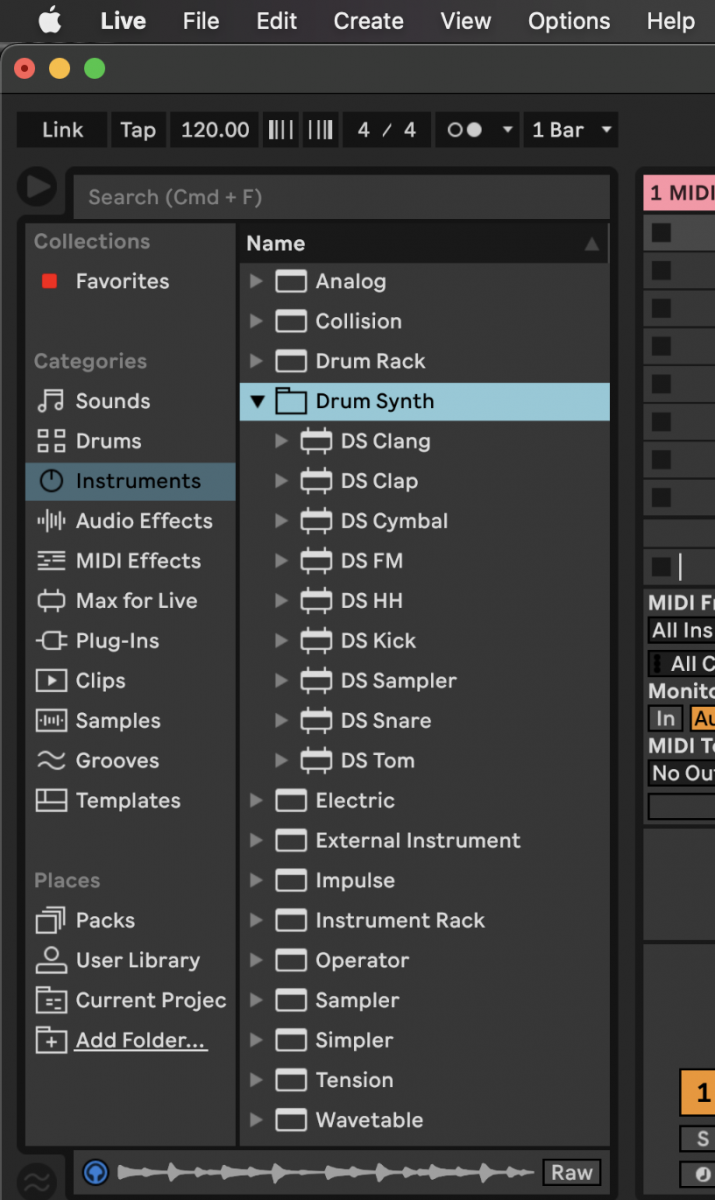This screenshot has height=1200, width=715.
Task: Click the Add Folder link
Action: (141, 1040)
